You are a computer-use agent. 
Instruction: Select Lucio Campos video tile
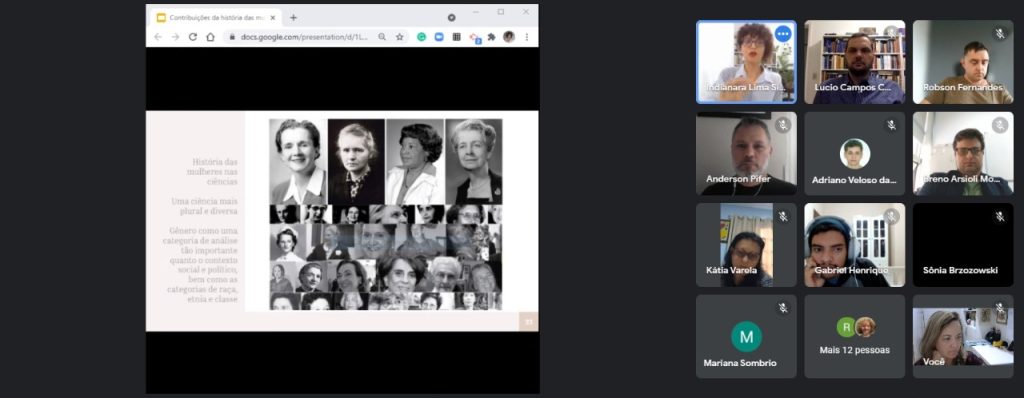pyautogui.click(x=854, y=62)
